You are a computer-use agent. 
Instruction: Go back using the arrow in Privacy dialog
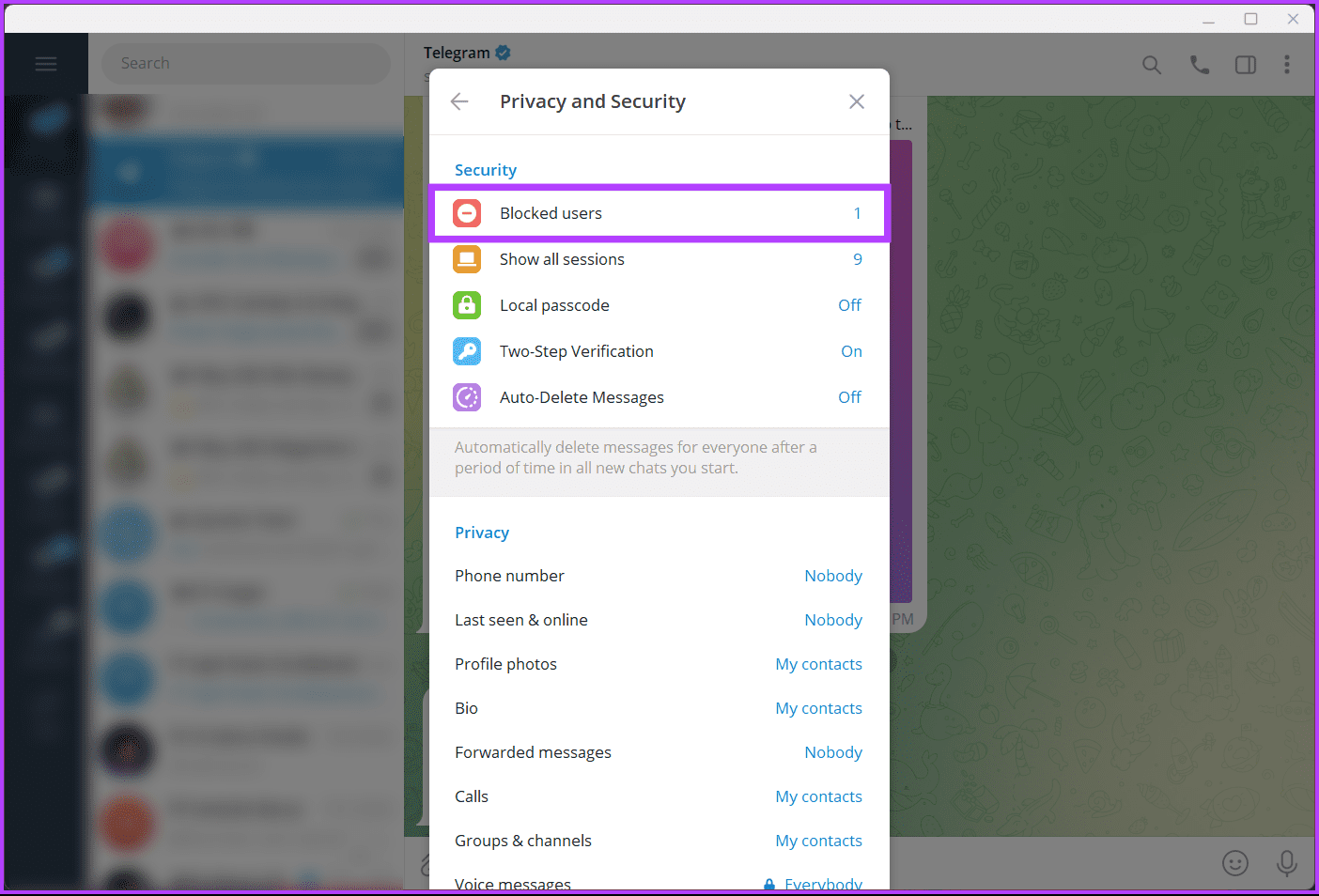[x=459, y=101]
